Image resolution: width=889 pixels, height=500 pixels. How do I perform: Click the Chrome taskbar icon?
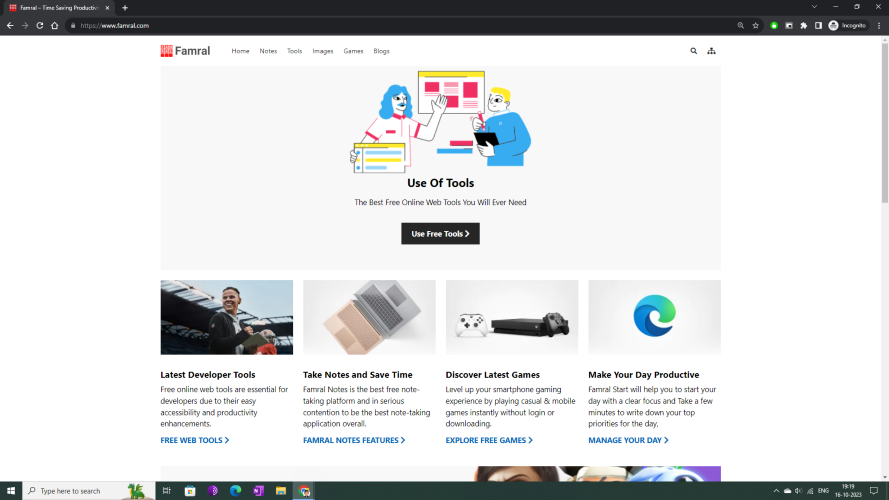(304, 491)
